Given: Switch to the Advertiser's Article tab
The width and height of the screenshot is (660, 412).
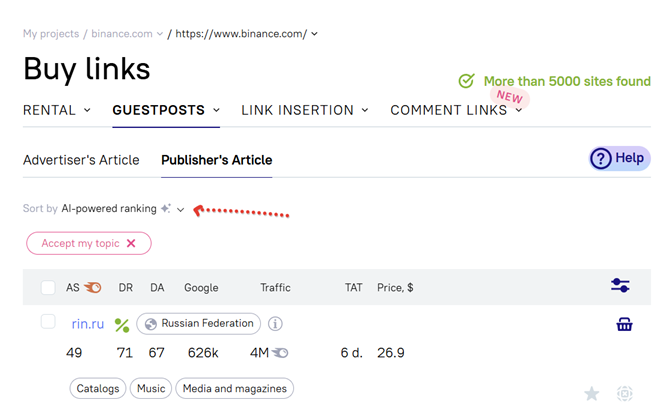Looking at the screenshot, I should coord(81,160).
